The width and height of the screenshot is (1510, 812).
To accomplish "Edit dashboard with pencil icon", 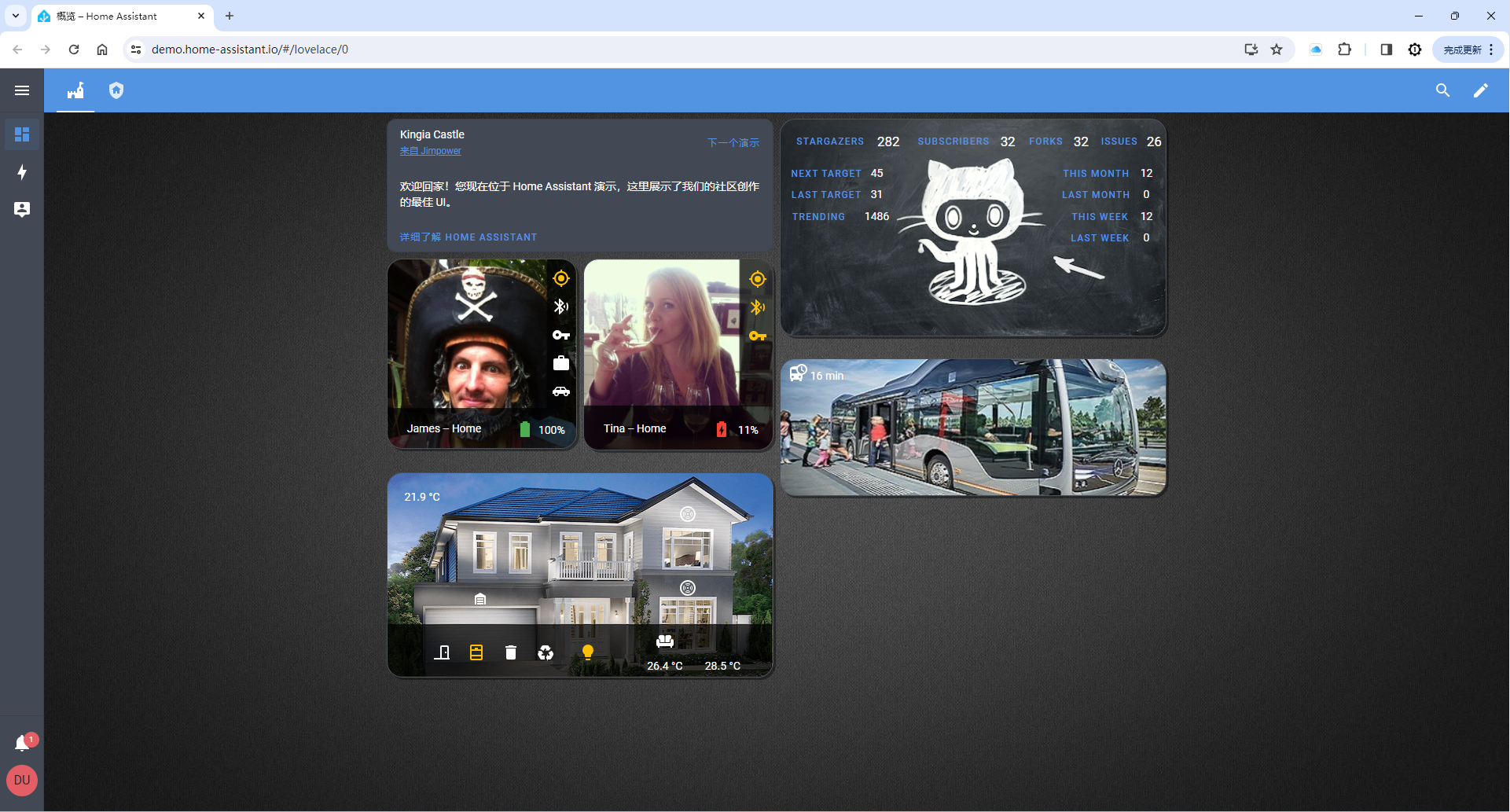I will click(1480, 90).
